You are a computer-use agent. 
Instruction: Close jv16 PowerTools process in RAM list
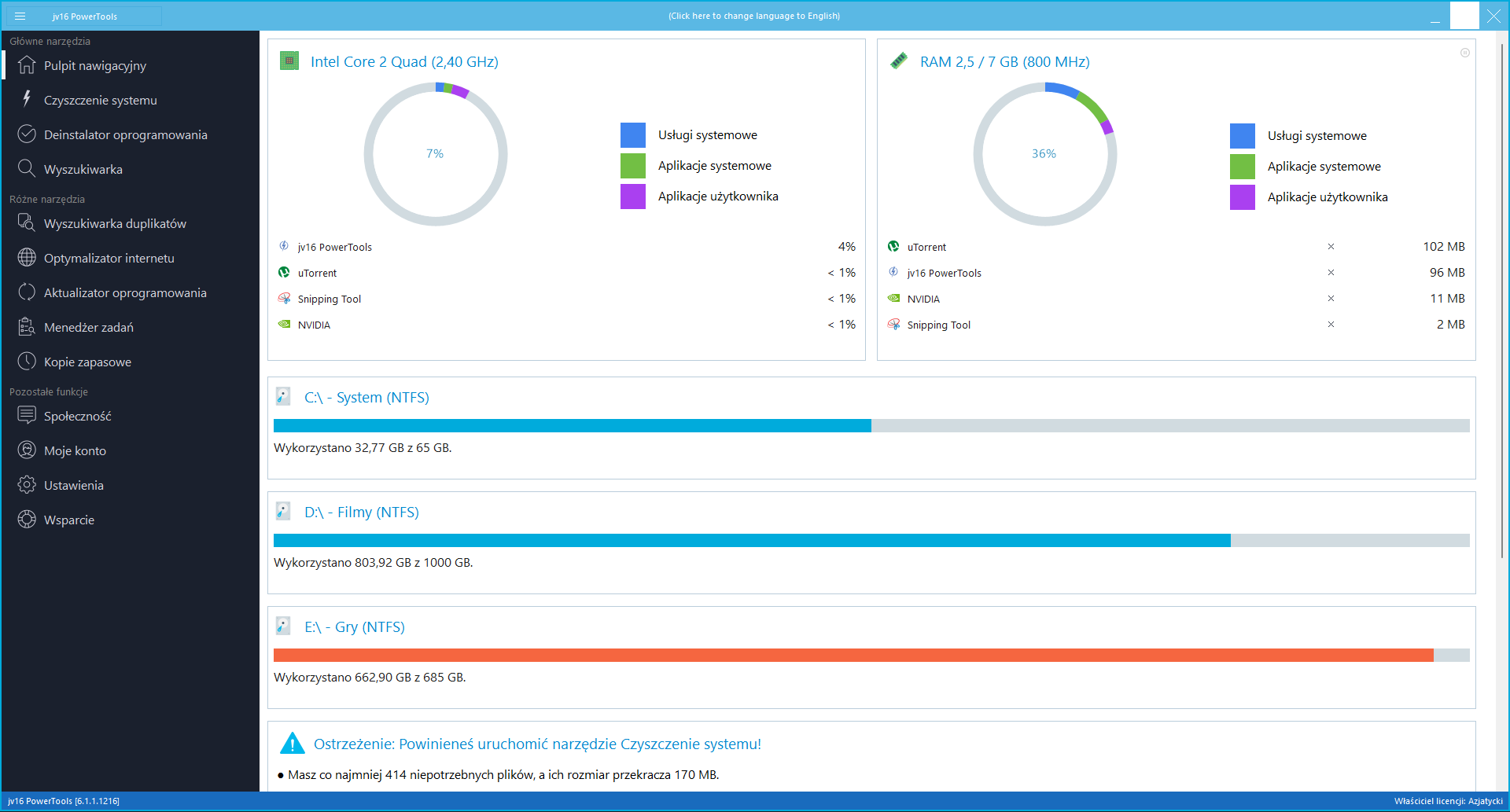[1331, 272]
